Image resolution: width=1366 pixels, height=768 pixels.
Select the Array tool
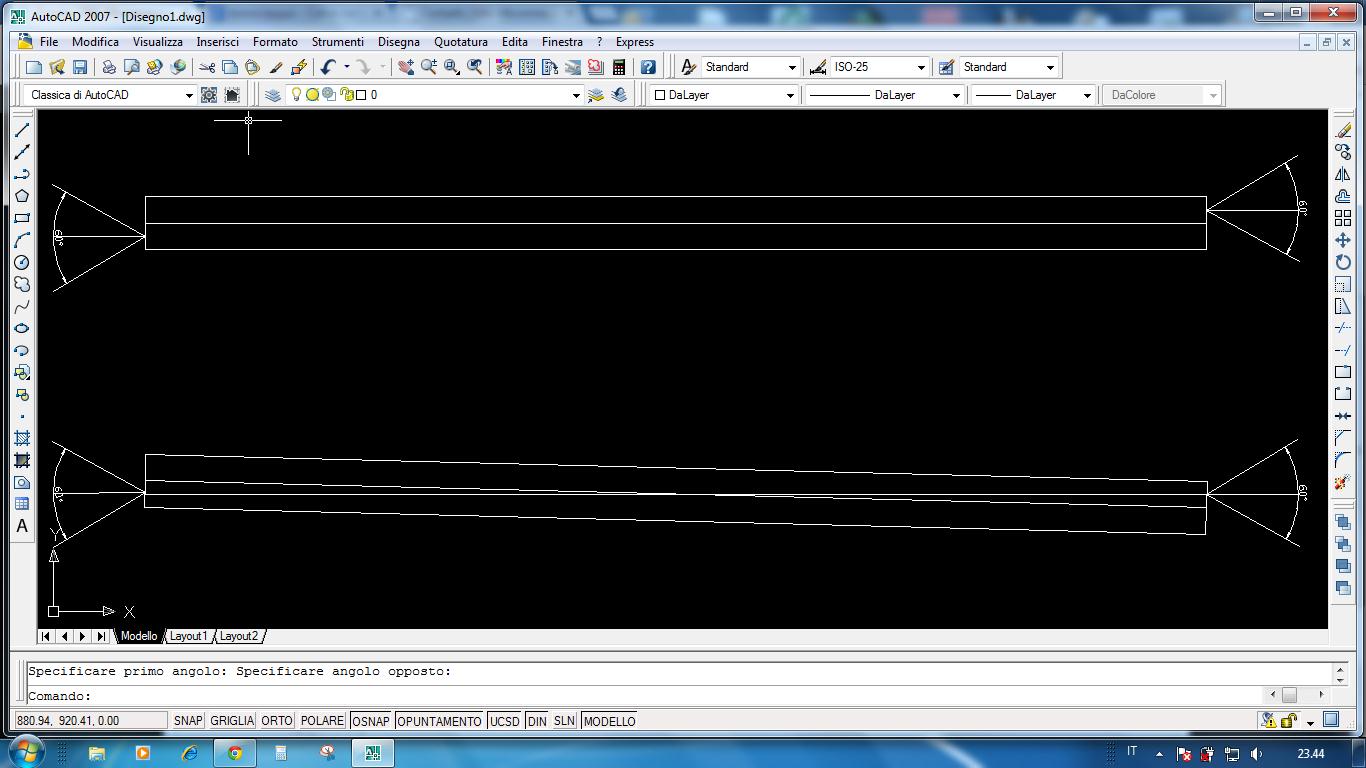click(1343, 218)
